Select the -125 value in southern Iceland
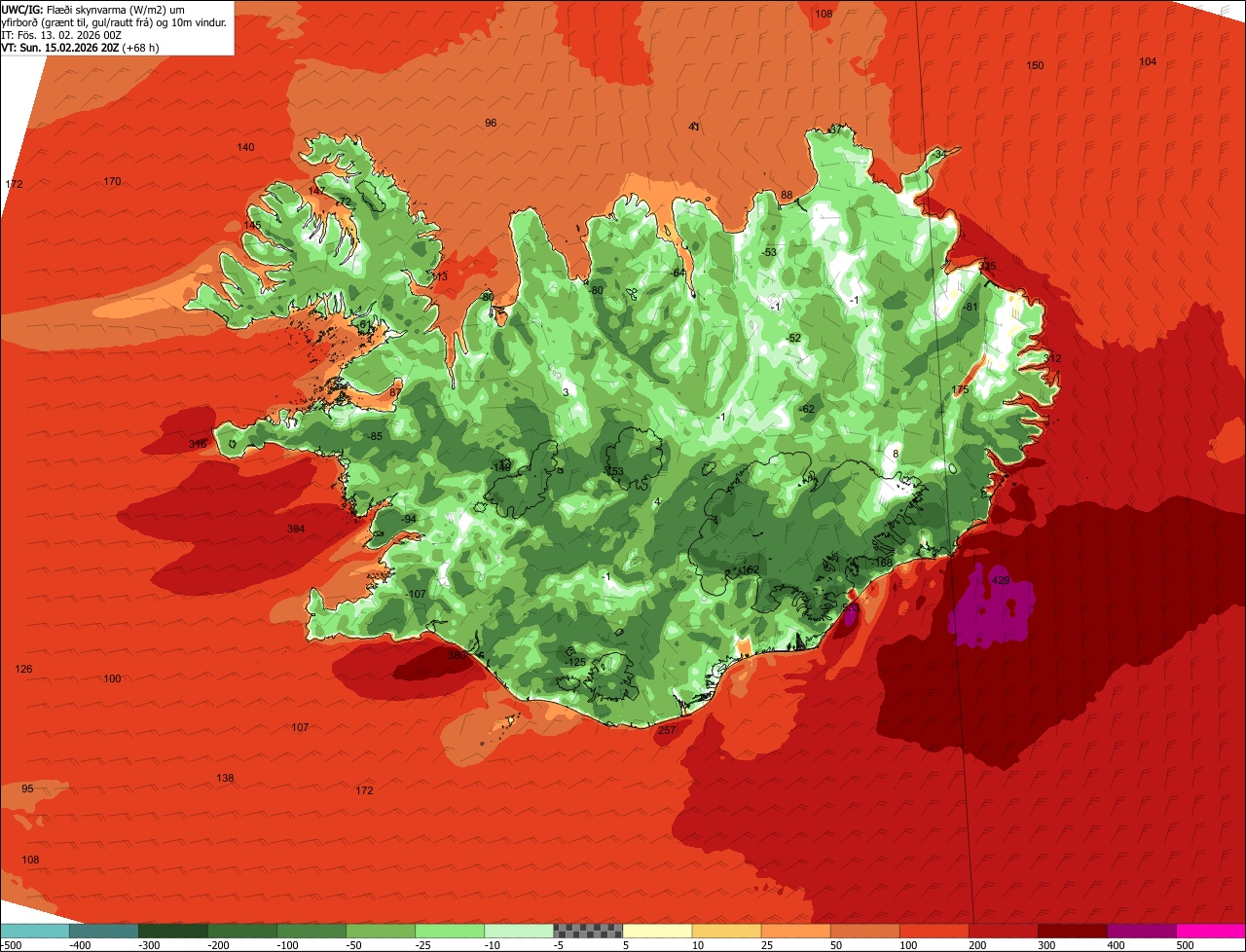Viewport: 1246px width, 952px height. pyautogui.click(x=575, y=662)
